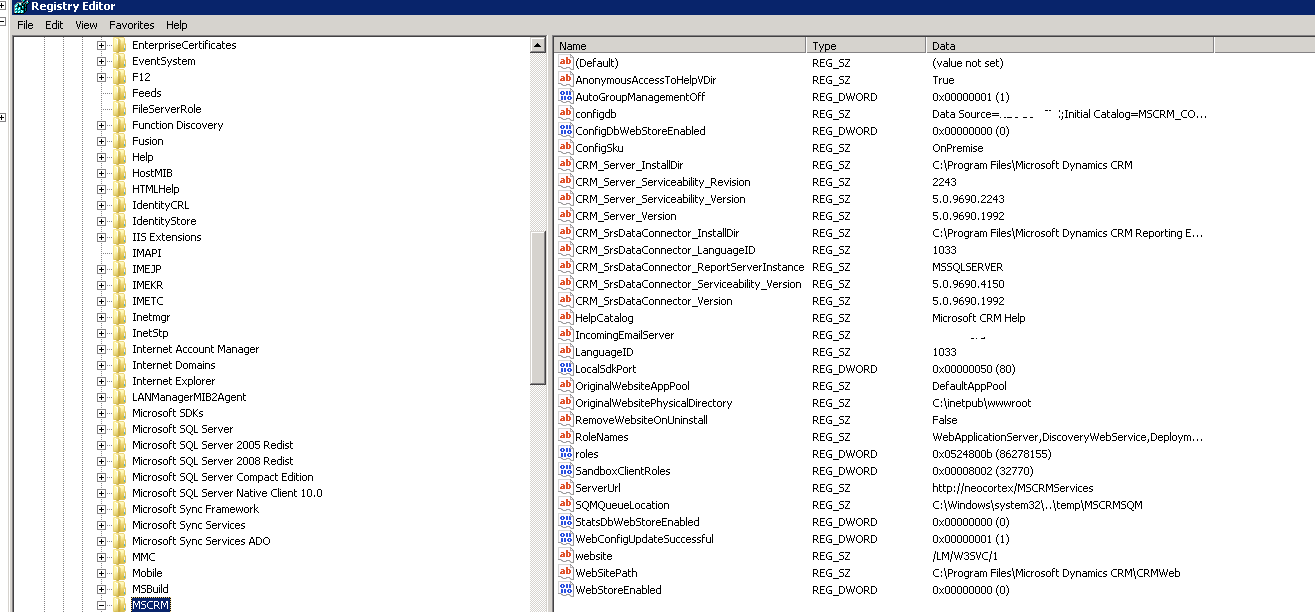The image size is (1315, 612).
Task: Expand the EnterpriseCertificates key
Action: click(x=101, y=45)
